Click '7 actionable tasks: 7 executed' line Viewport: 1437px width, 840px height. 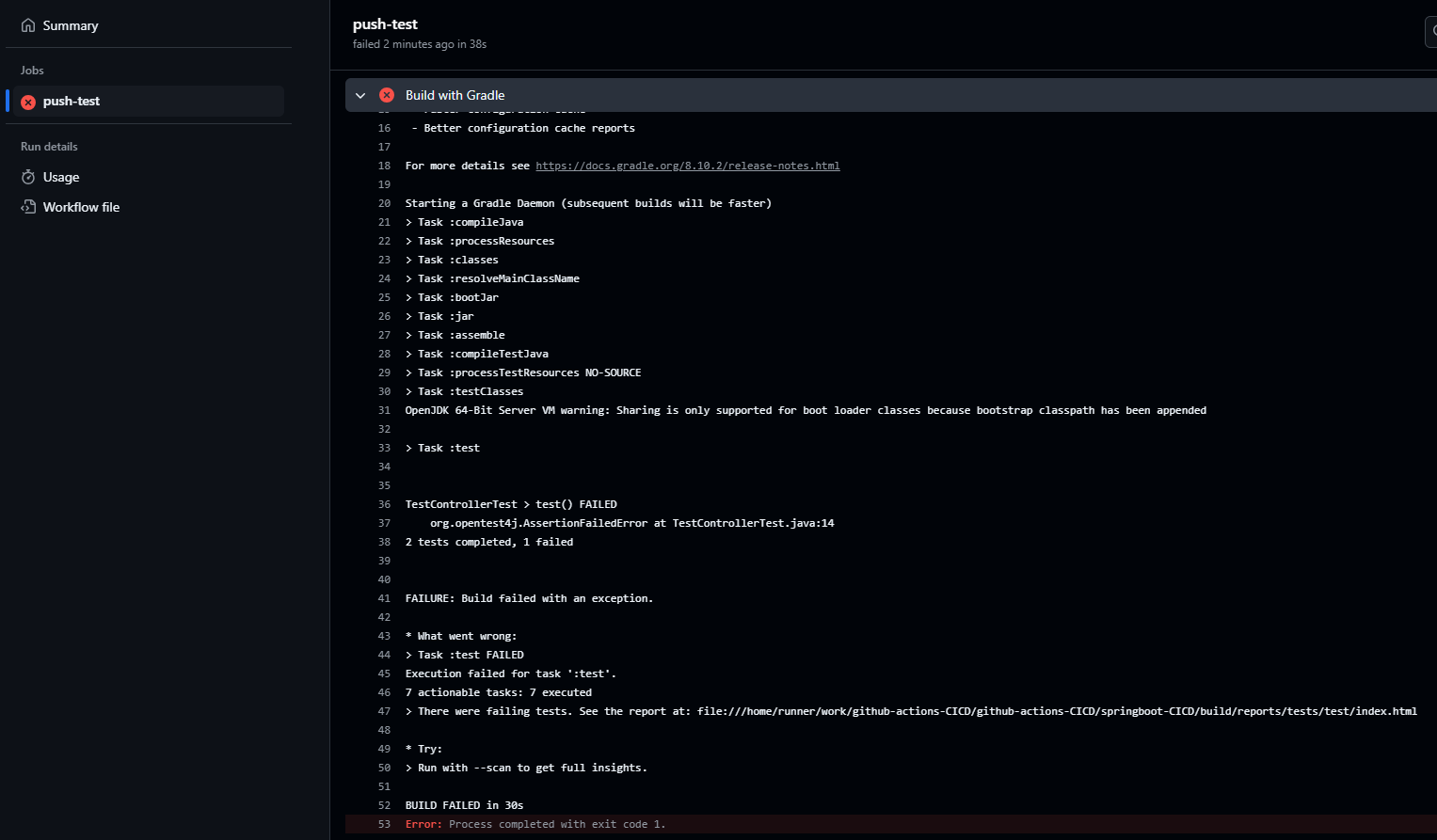499,692
